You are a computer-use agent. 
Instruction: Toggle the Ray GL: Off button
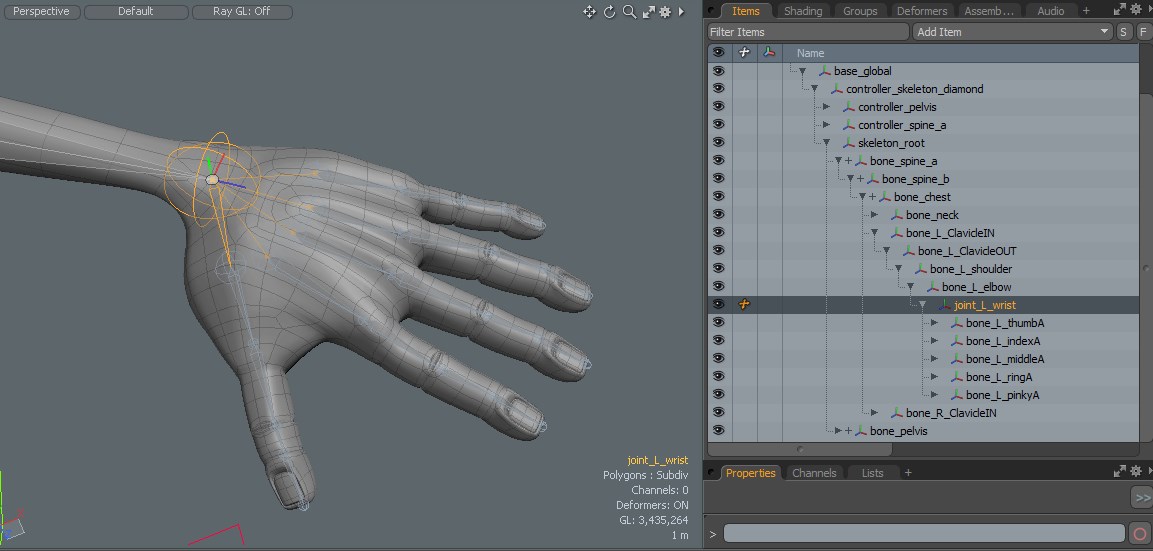click(x=242, y=12)
